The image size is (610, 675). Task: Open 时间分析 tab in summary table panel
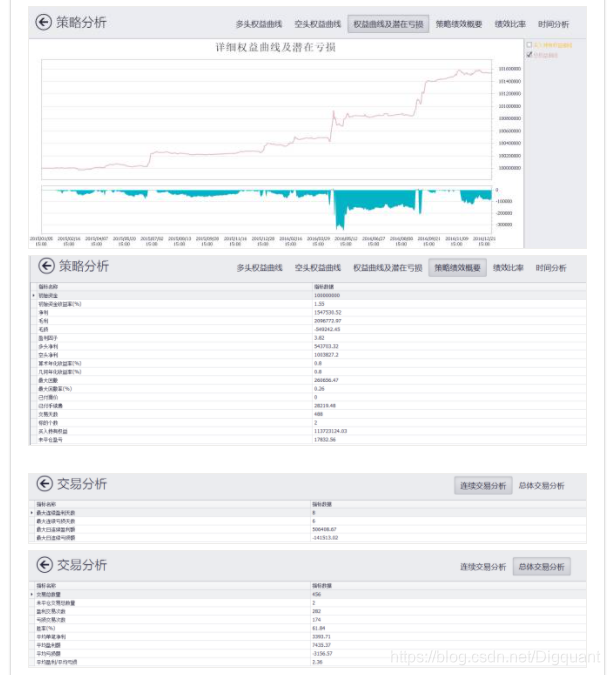551,268
